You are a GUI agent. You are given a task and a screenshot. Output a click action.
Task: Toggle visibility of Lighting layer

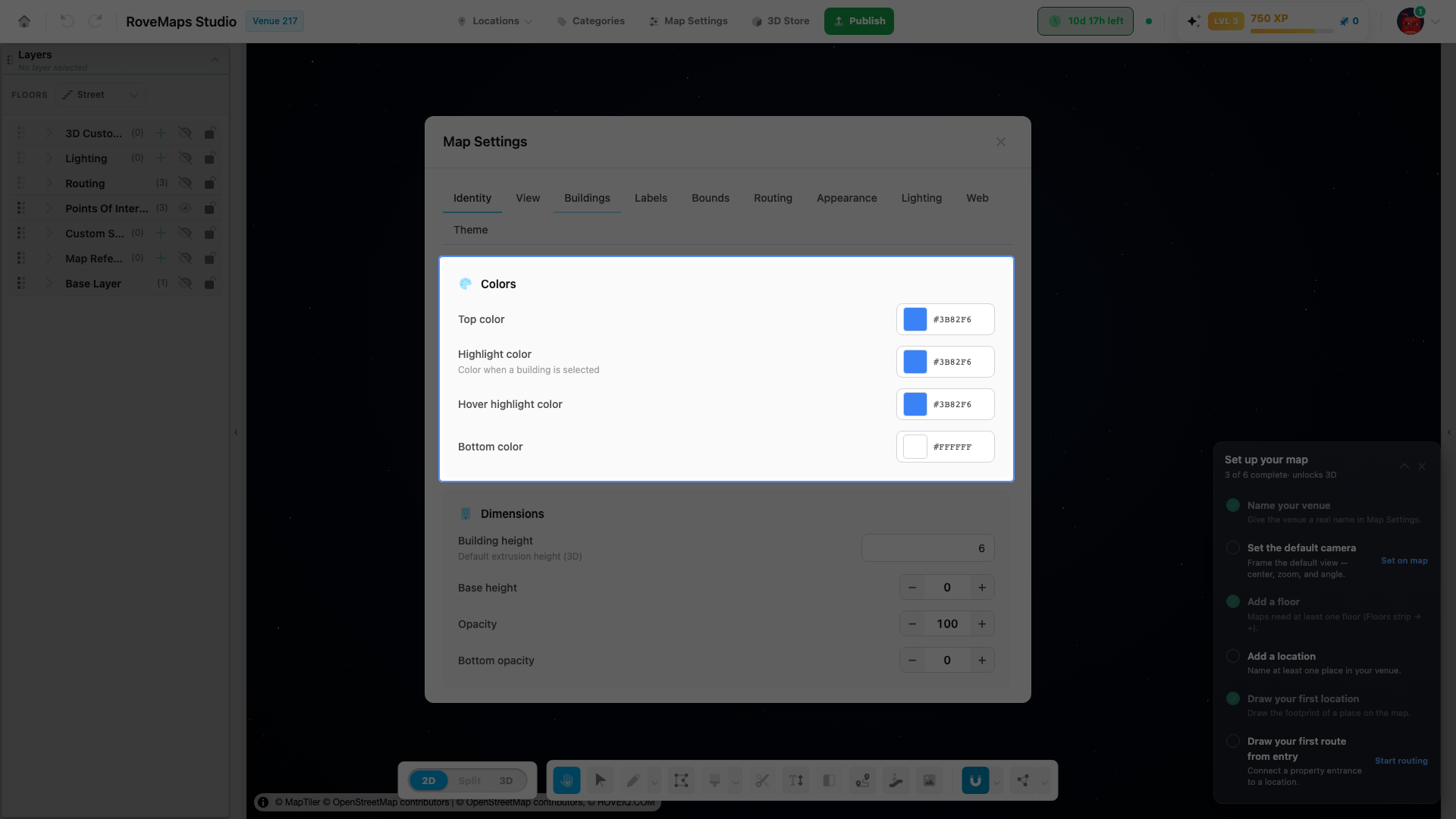click(185, 158)
